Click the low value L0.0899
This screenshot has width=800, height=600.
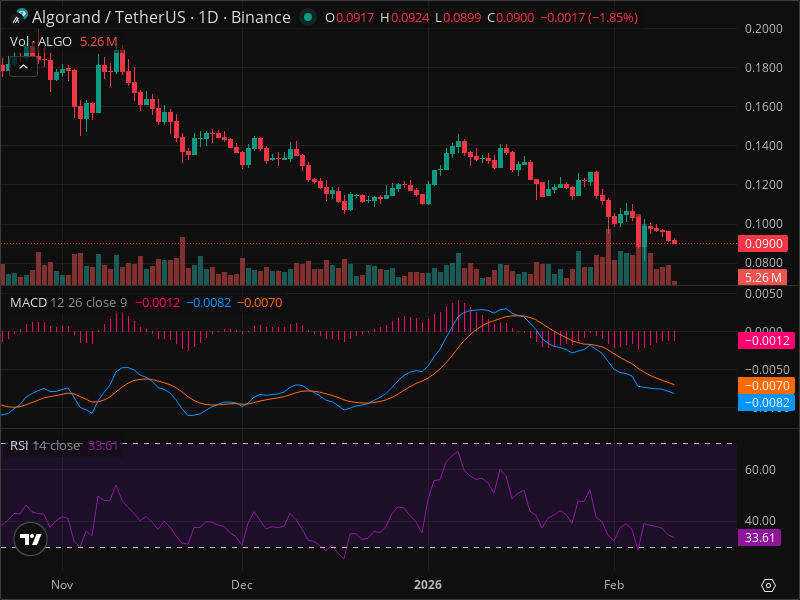coord(458,17)
